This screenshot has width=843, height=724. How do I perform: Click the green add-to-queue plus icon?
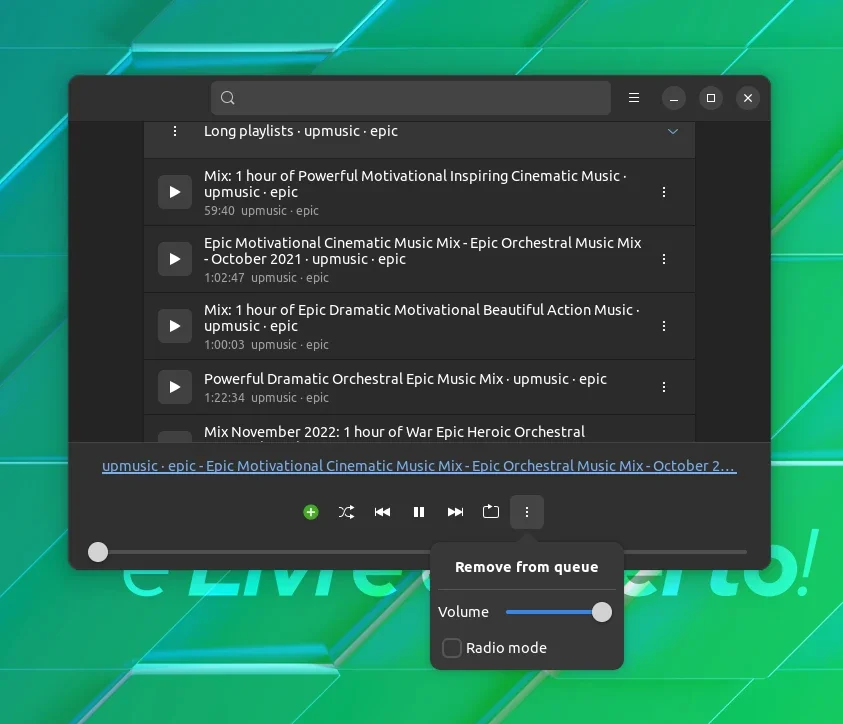(311, 512)
